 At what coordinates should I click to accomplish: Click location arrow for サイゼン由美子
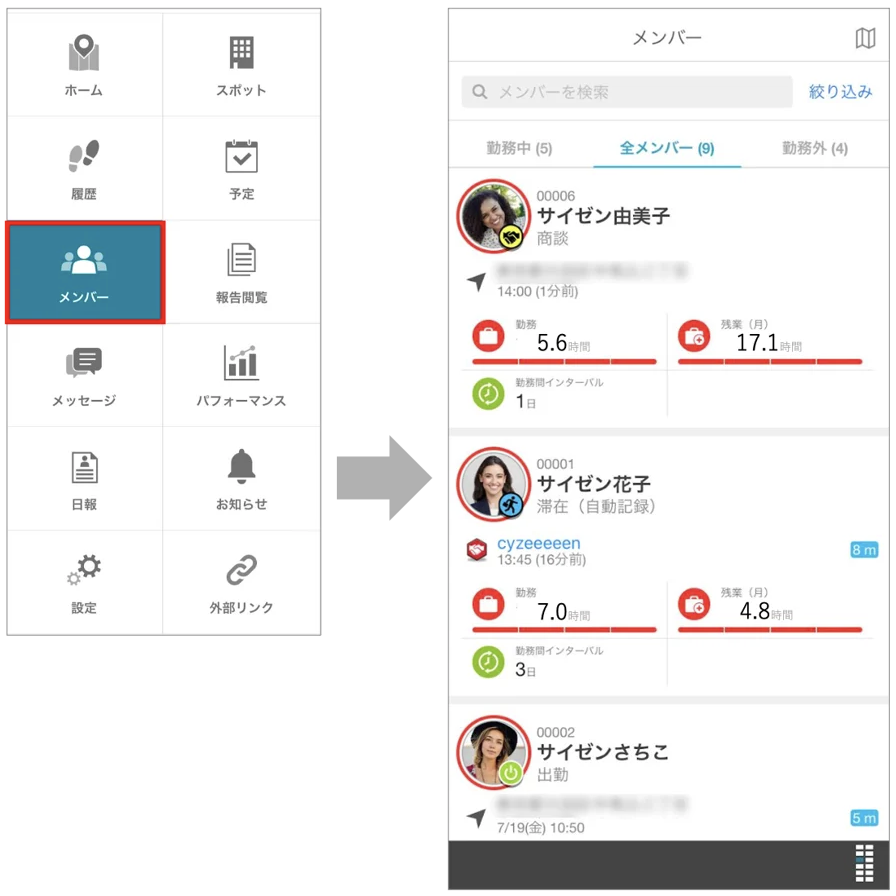click(477, 281)
